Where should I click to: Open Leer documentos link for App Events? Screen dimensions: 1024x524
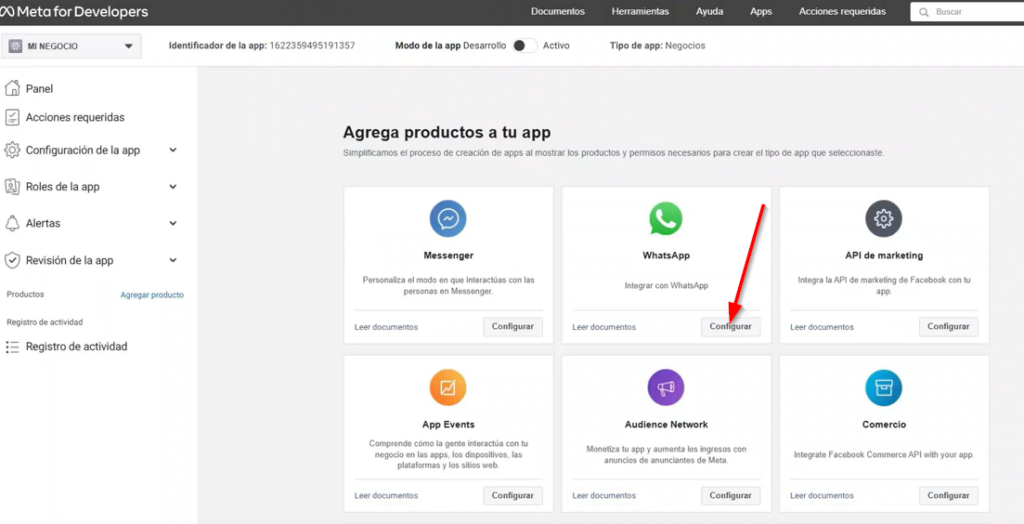pos(386,496)
